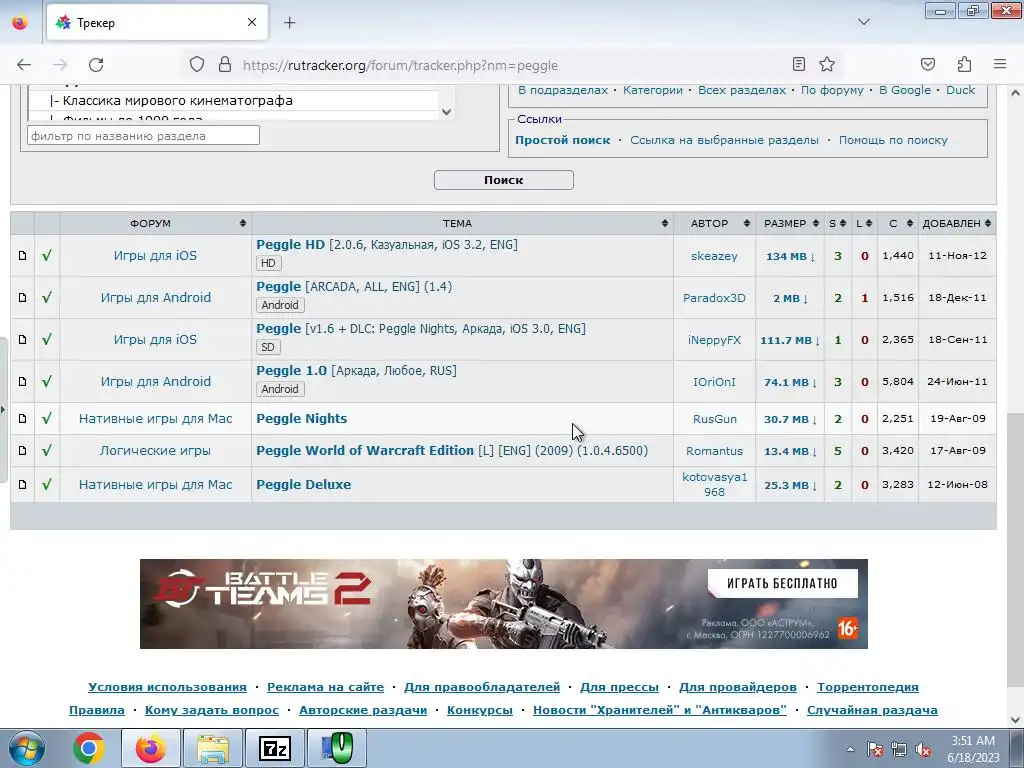
Task: Sort results by РАЗМЕР column
Action: click(790, 223)
